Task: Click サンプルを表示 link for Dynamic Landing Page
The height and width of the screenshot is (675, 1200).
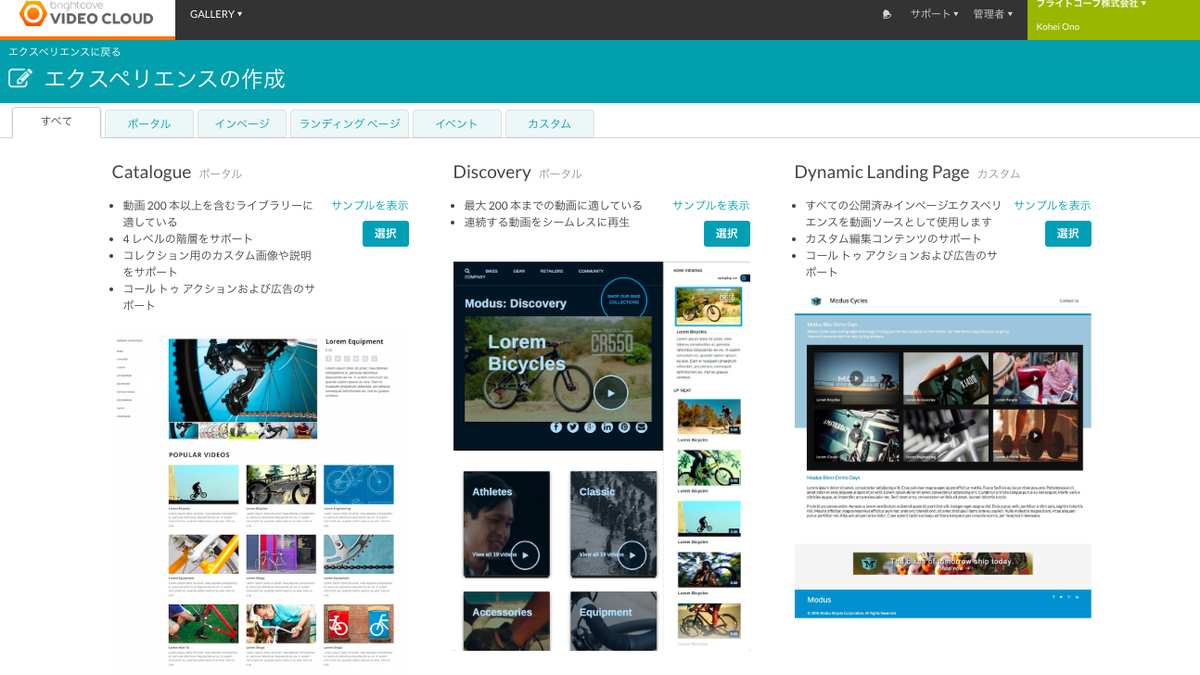Action: [x=1052, y=205]
